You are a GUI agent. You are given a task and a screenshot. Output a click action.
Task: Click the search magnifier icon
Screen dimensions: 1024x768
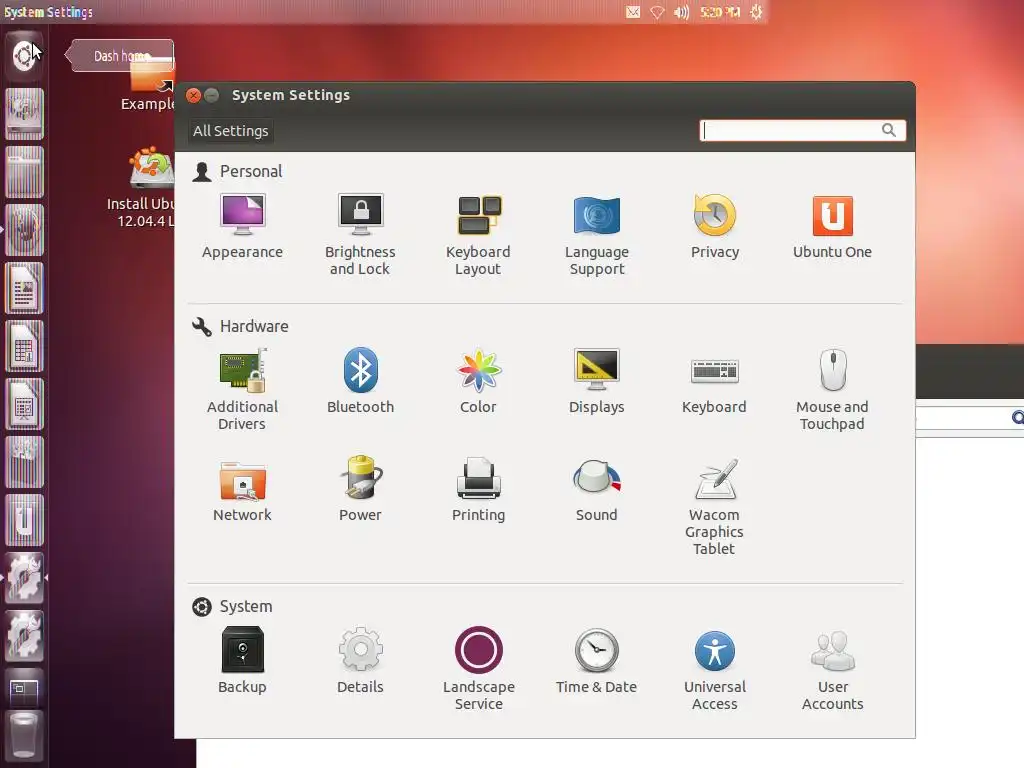coord(888,130)
